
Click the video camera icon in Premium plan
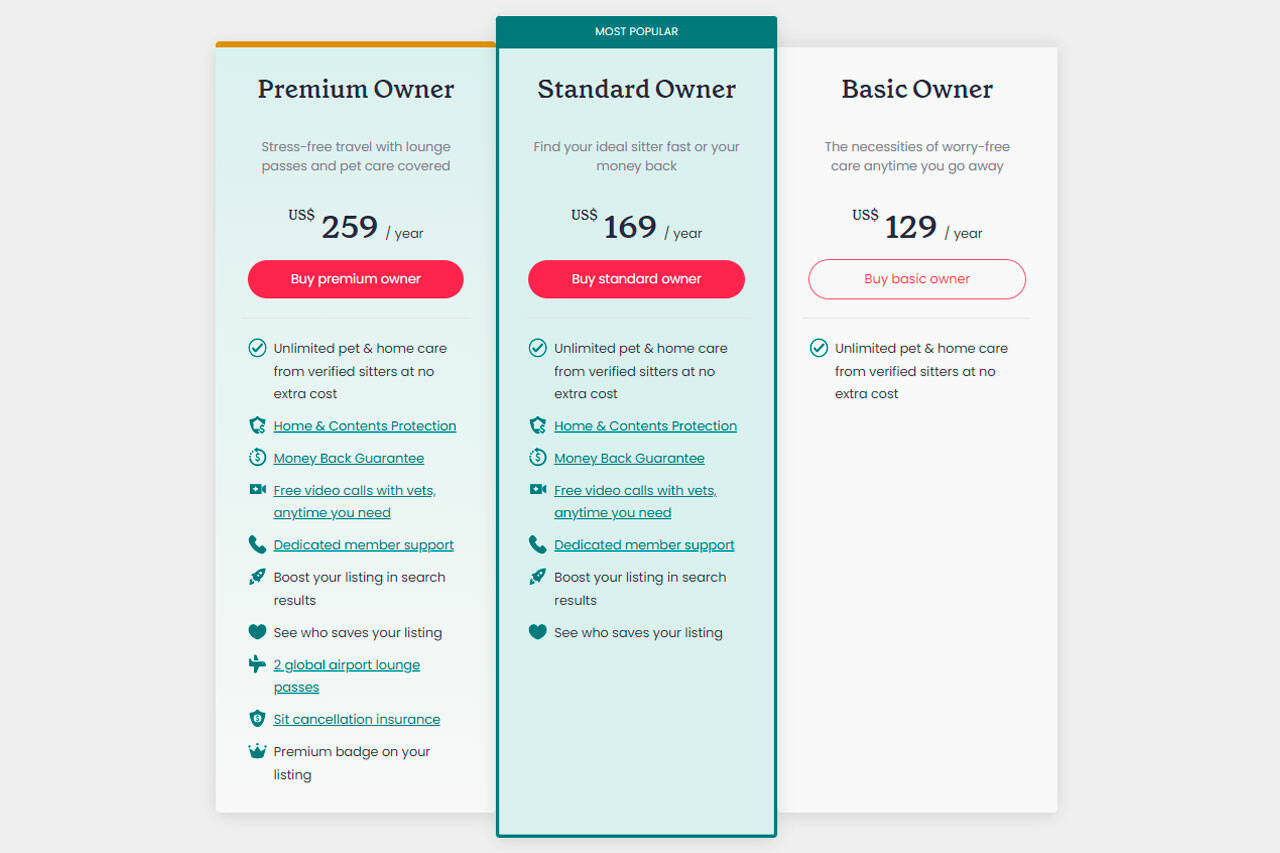(257, 489)
